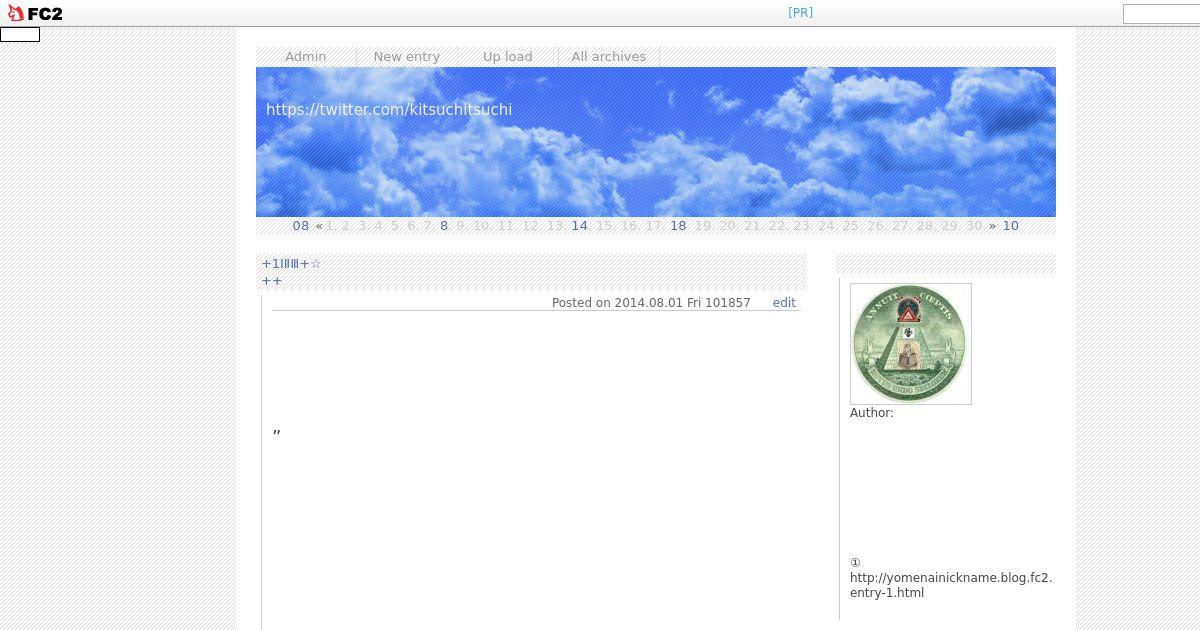Open the Up load menu item
Viewport: 1200px width, 630px height.
pyautogui.click(x=508, y=57)
